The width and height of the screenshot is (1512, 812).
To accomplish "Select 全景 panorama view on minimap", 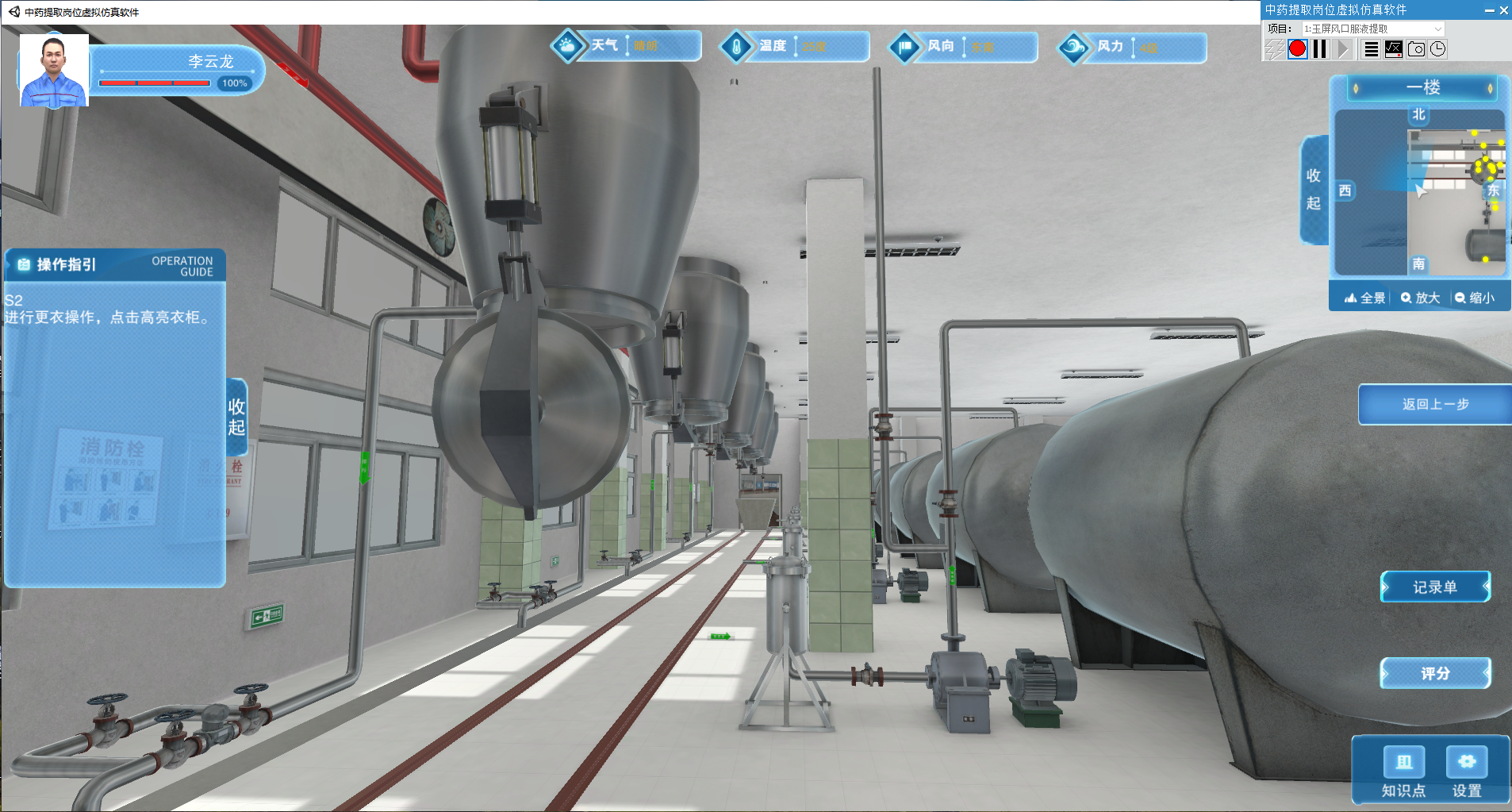I will (1365, 298).
